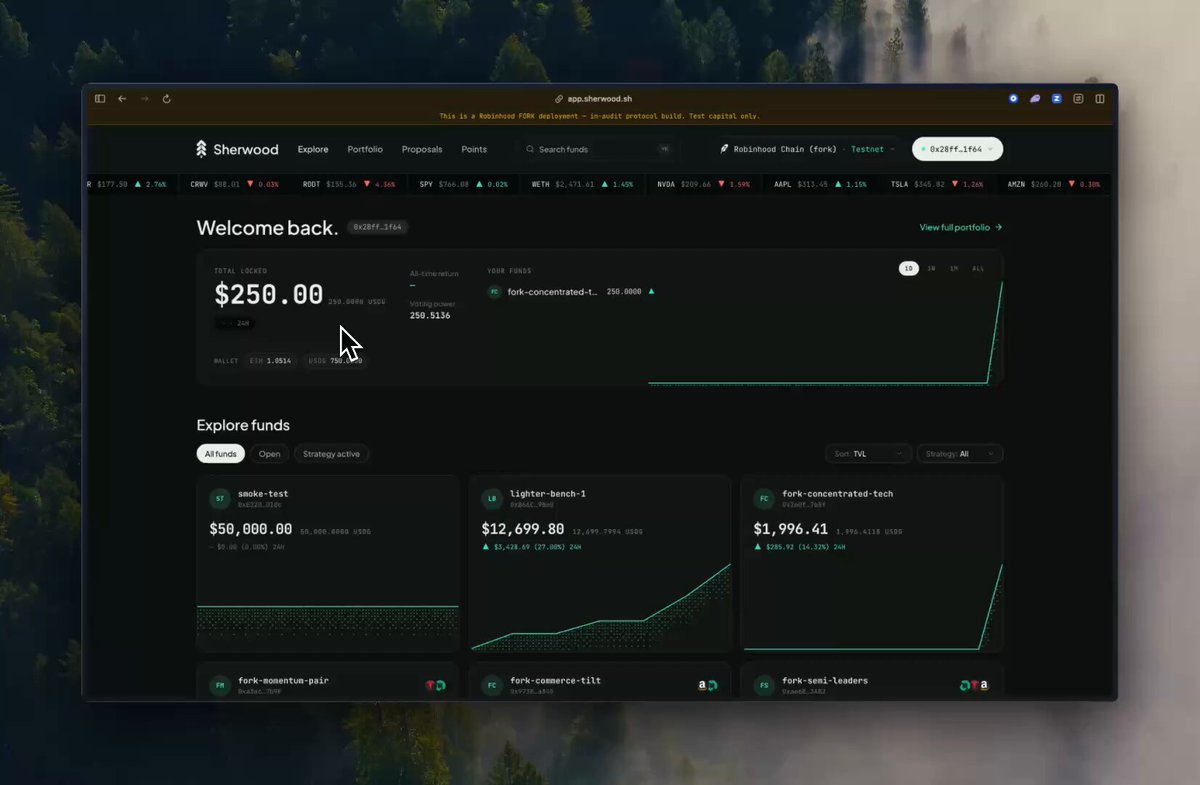Open the blue square Z extension icon
This screenshot has height=785, width=1200.
click(x=1057, y=99)
